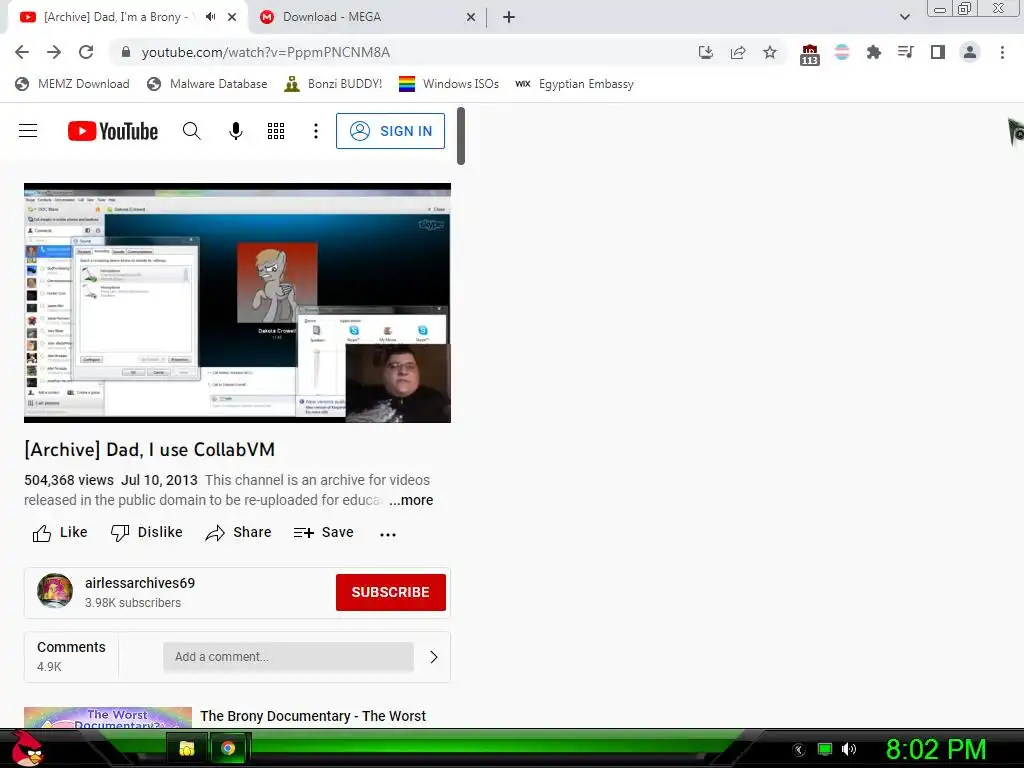Expand comments with the chevron arrow
The height and width of the screenshot is (768, 1024).
tap(434, 657)
